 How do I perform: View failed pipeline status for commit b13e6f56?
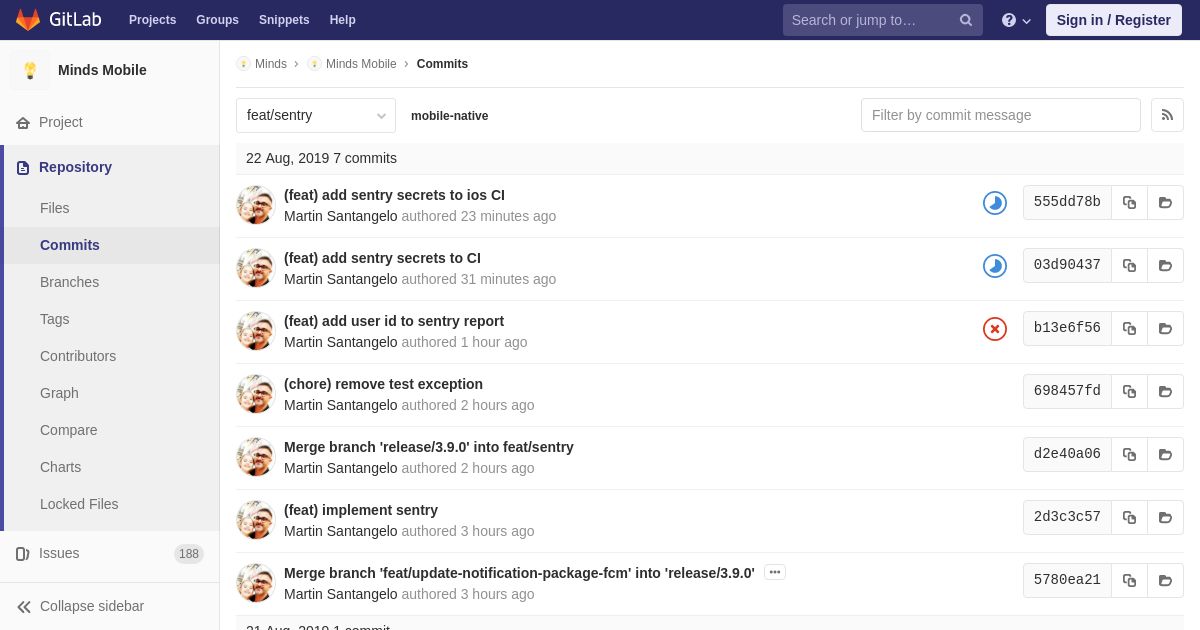coord(995,329)
